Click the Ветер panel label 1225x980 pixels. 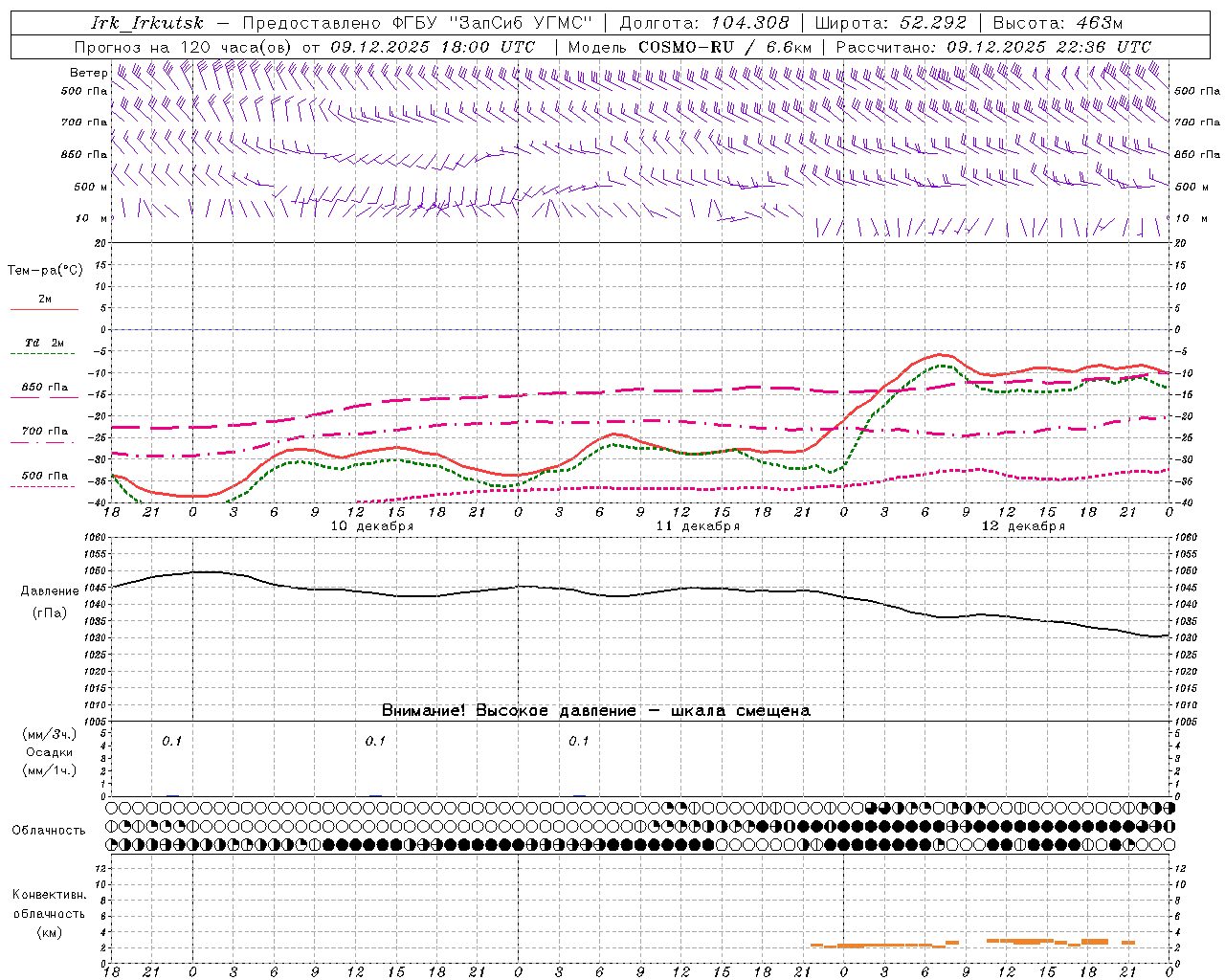point(89,73)
